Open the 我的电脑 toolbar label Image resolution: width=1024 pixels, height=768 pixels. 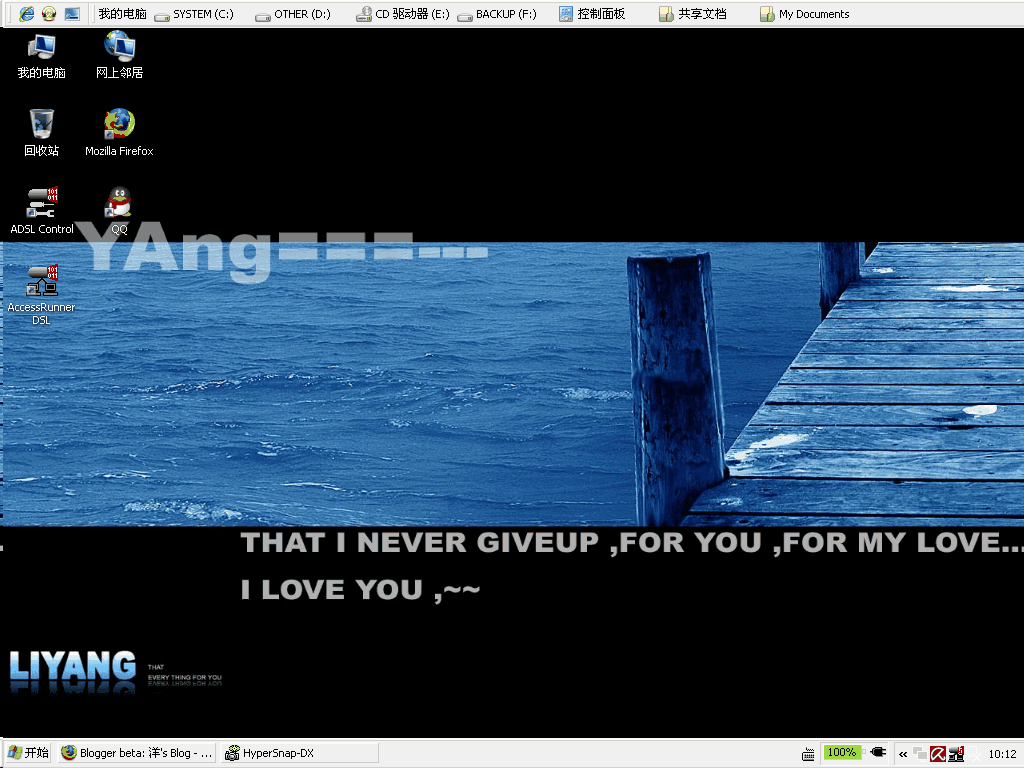(122, 14)
